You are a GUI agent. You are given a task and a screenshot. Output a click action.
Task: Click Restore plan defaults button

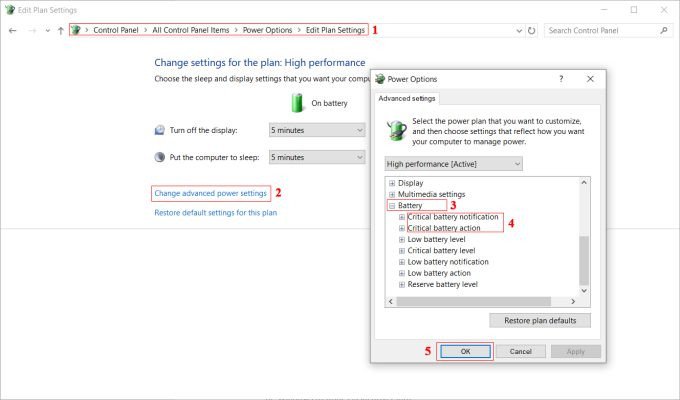pos(540,320)
